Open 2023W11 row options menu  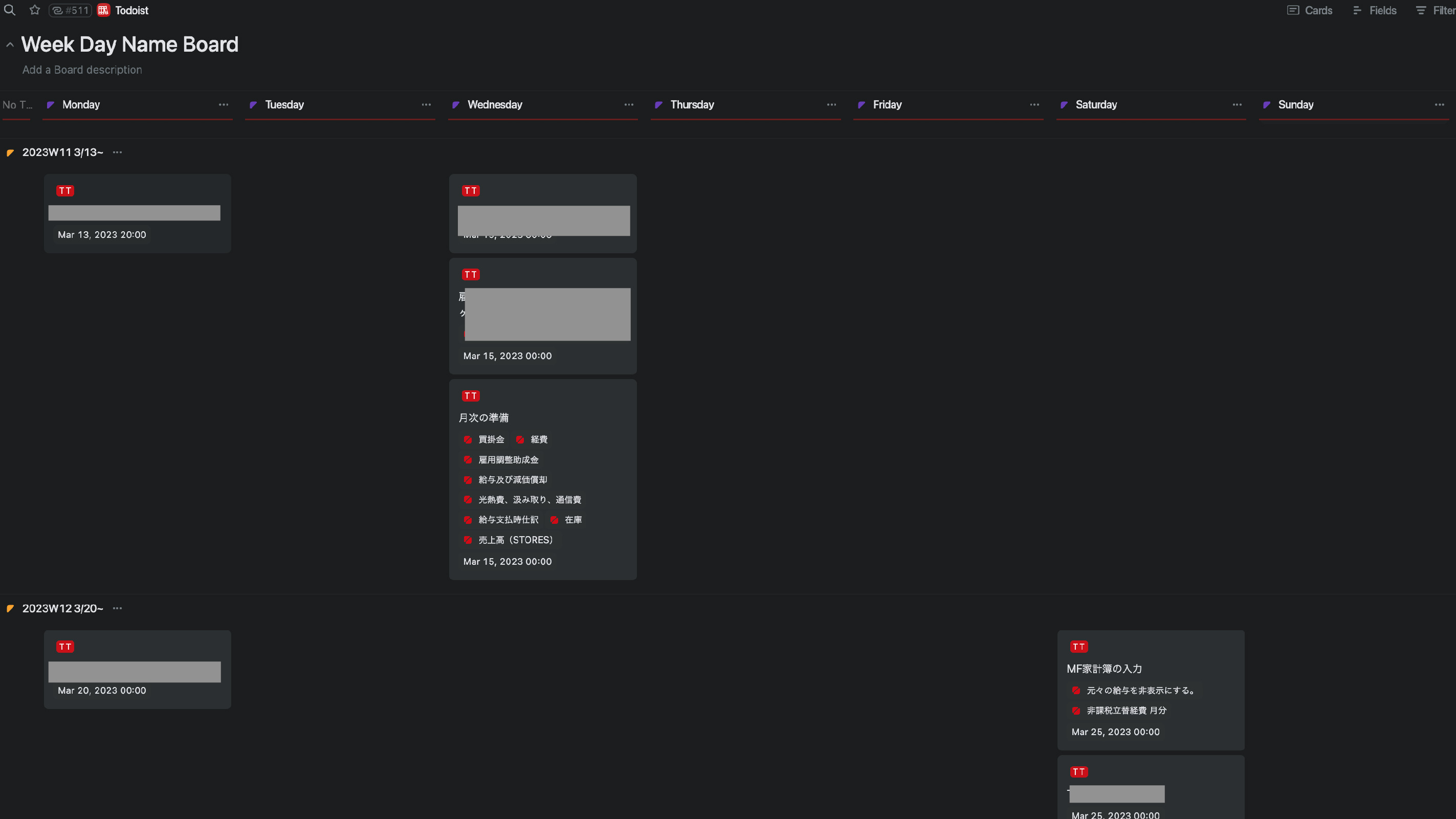coord(117,152)
